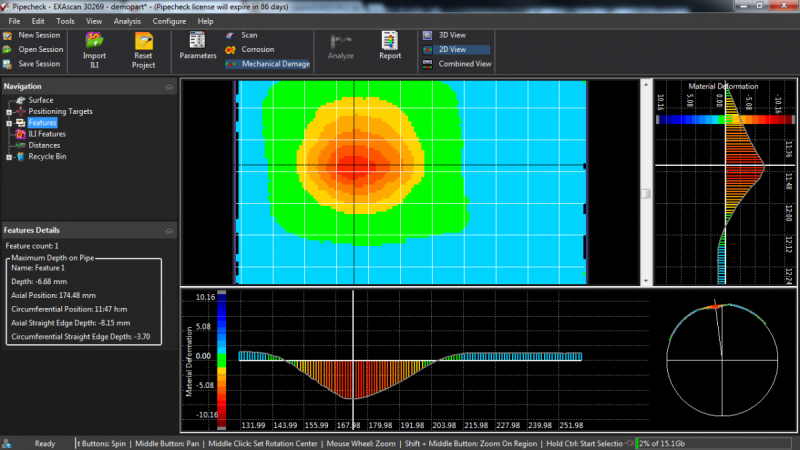The image size is (800, 450).
Task: Click the New Session icon
Action: [8, 35]
